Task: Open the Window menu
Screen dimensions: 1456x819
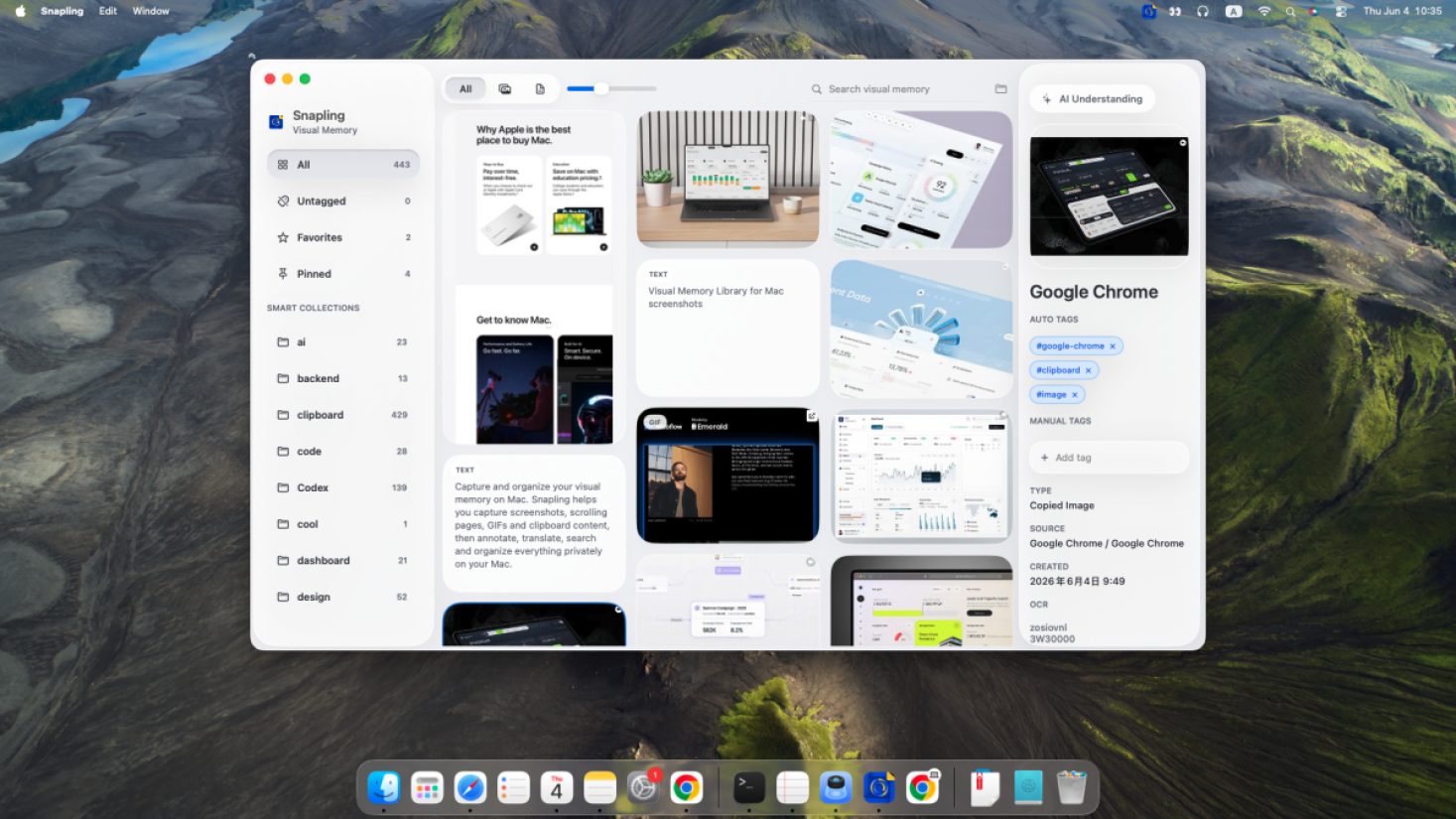Action: pyautogui.click(x=151, y=11)
